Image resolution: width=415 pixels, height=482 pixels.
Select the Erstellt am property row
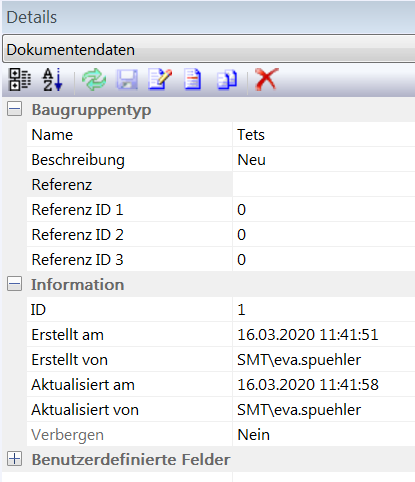click(221, 335)
